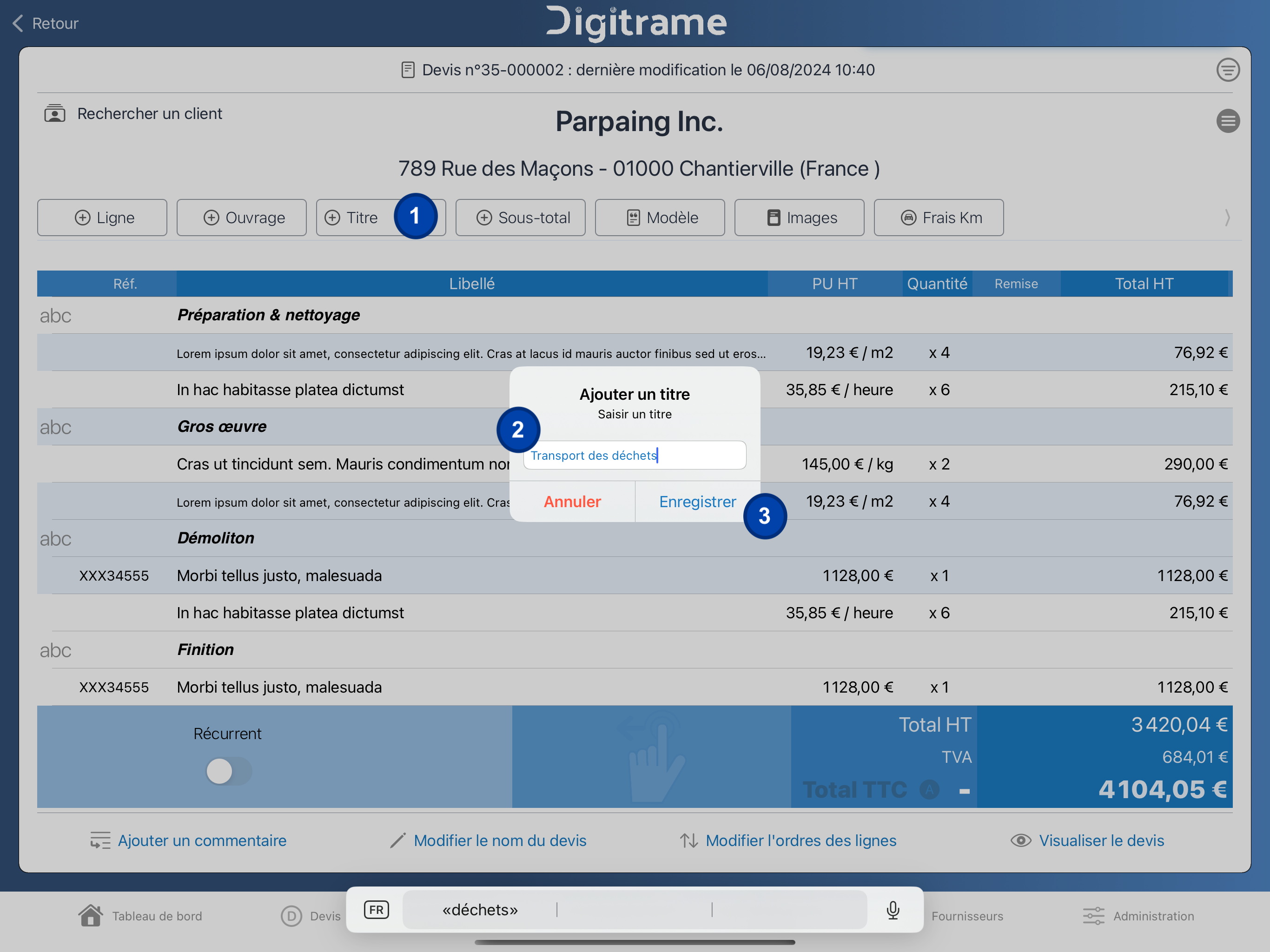This screenshot has width=1270, height=952.
Task: Save the title with Enregistrer
Action: pos(698,502)
